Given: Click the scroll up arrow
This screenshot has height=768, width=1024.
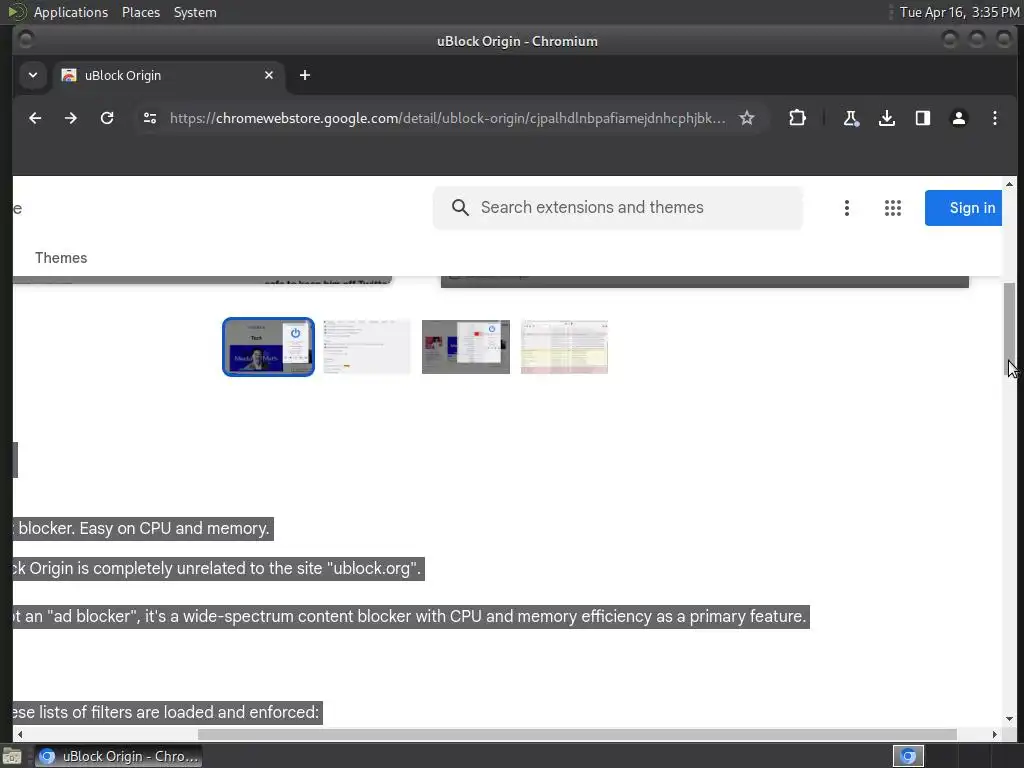Looking at the screenshot, I should click(1010, 185).
